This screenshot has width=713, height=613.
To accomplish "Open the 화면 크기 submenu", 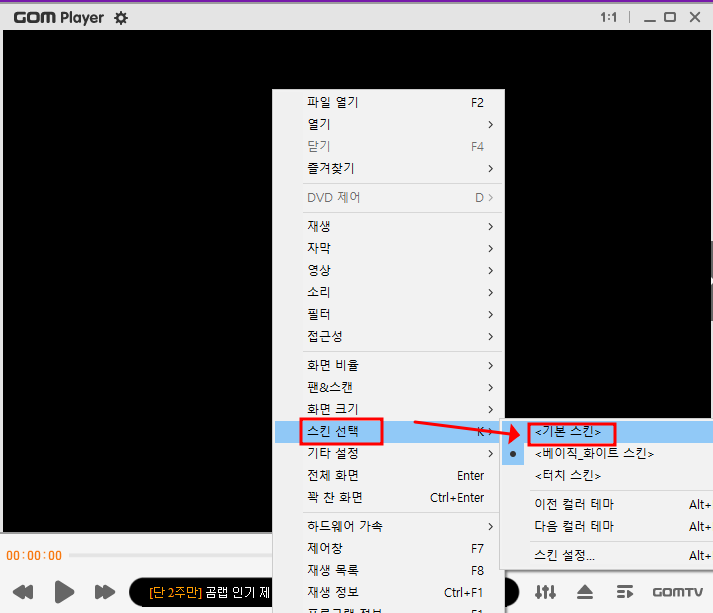I will pos(390,409).
